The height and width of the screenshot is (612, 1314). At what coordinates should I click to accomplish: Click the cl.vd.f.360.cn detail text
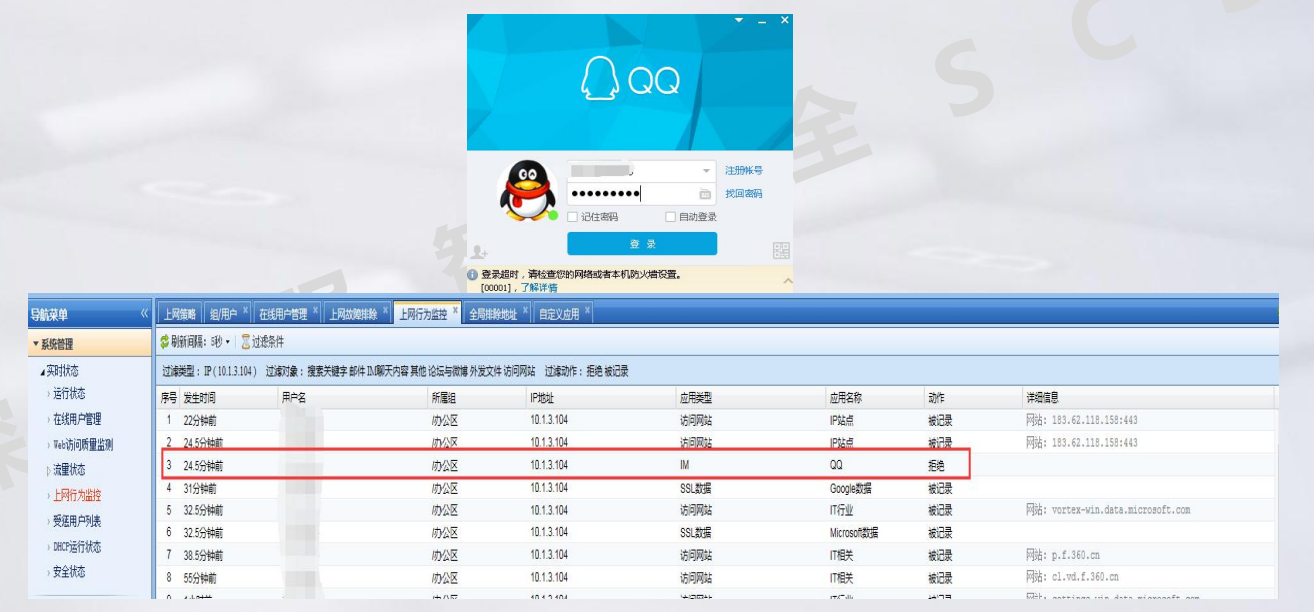pos(1072,577)
